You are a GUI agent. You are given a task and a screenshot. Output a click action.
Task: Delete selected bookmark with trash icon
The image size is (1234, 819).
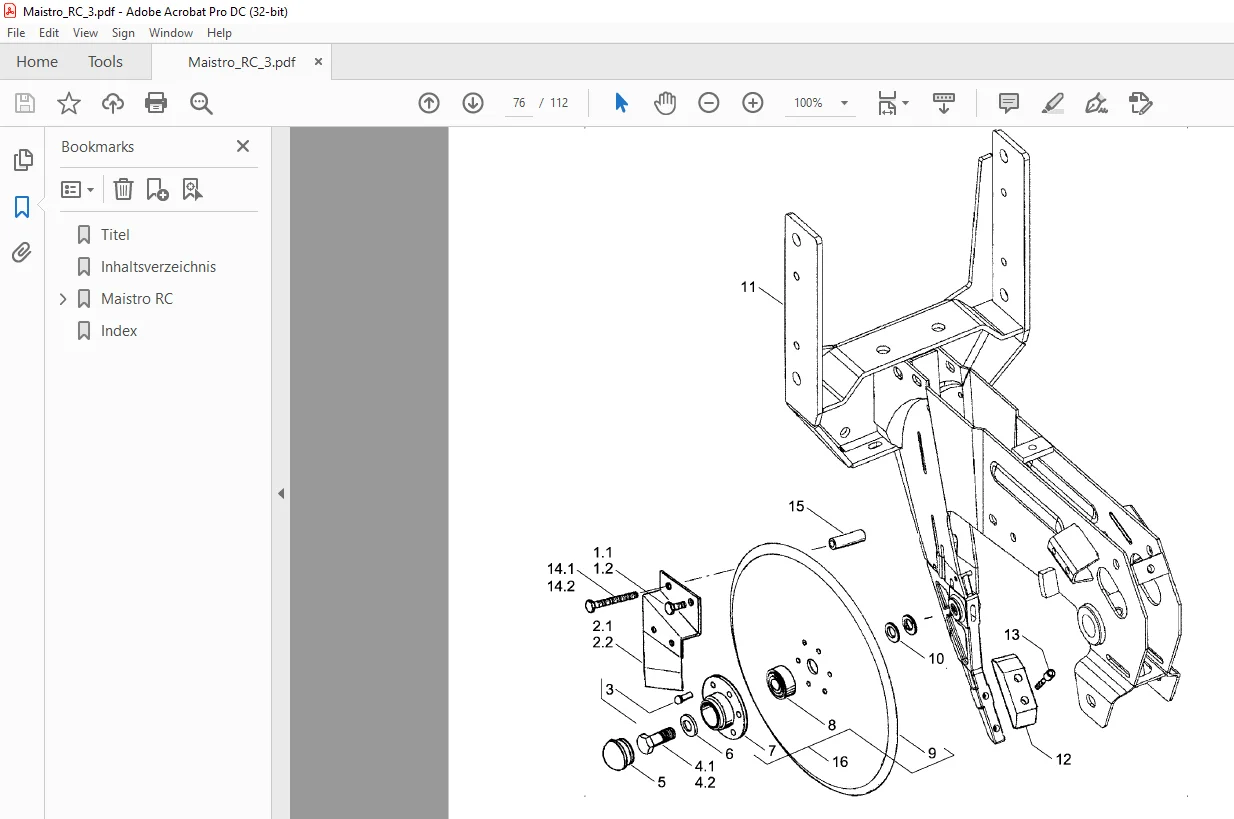click(x=122, y=189)
